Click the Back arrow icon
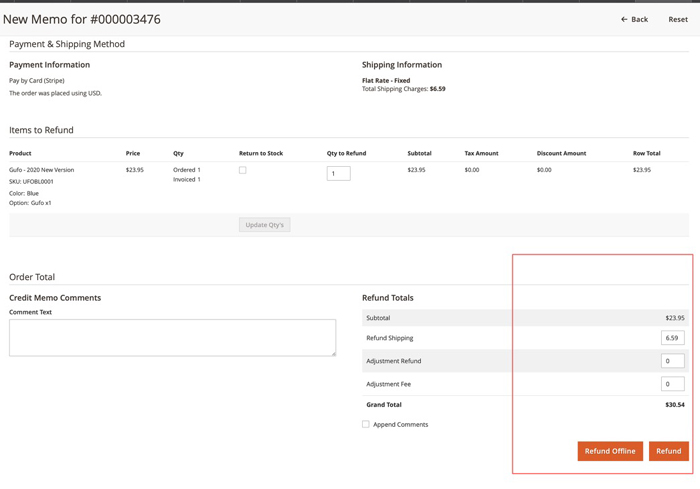Viewport: 700px width, 489px height. (624, 19)
